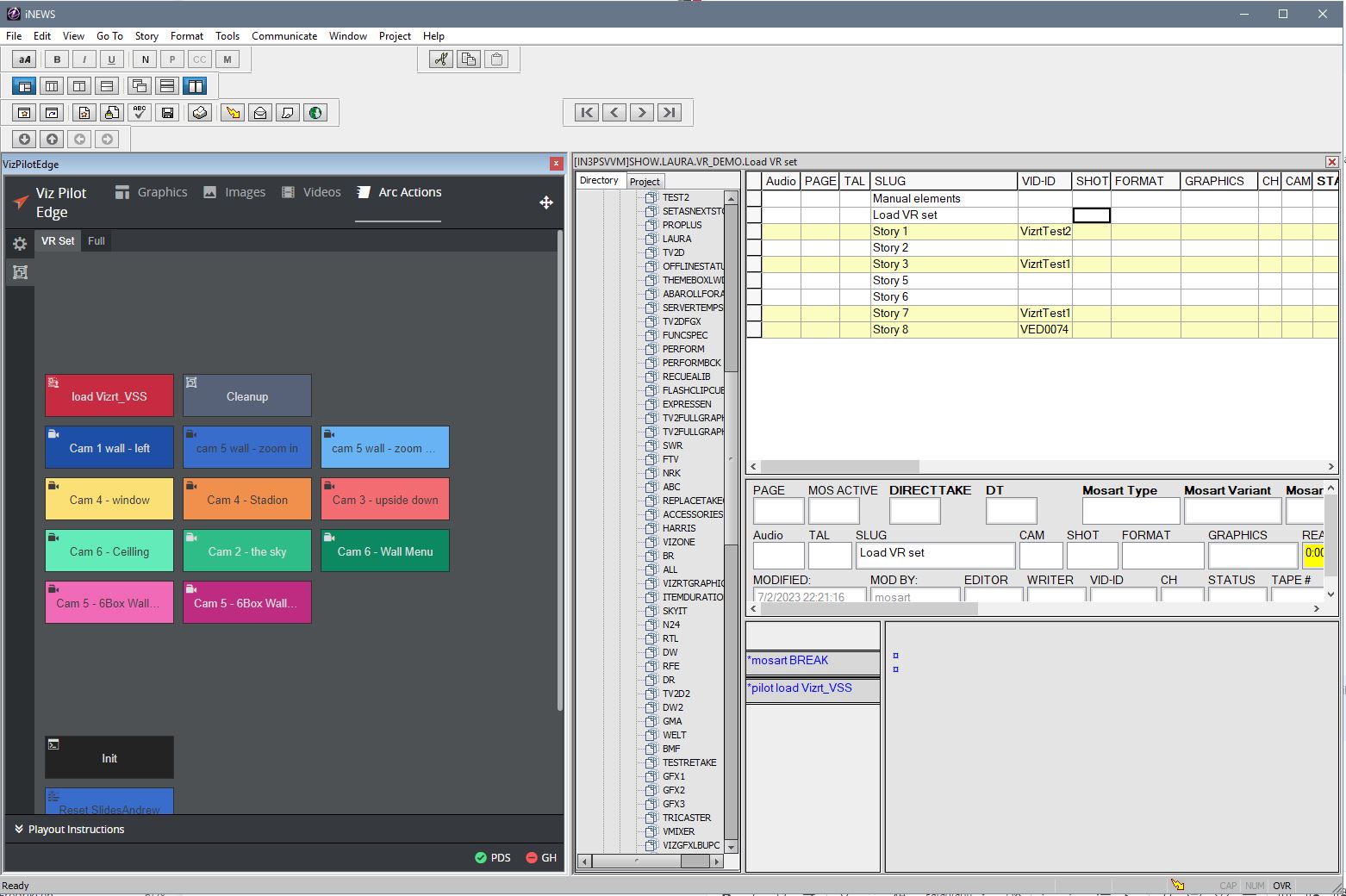Viewport: 1346px width, 896px height.
Task: Toggle the CC closed caption button
Action: click(x=200, y=59)
